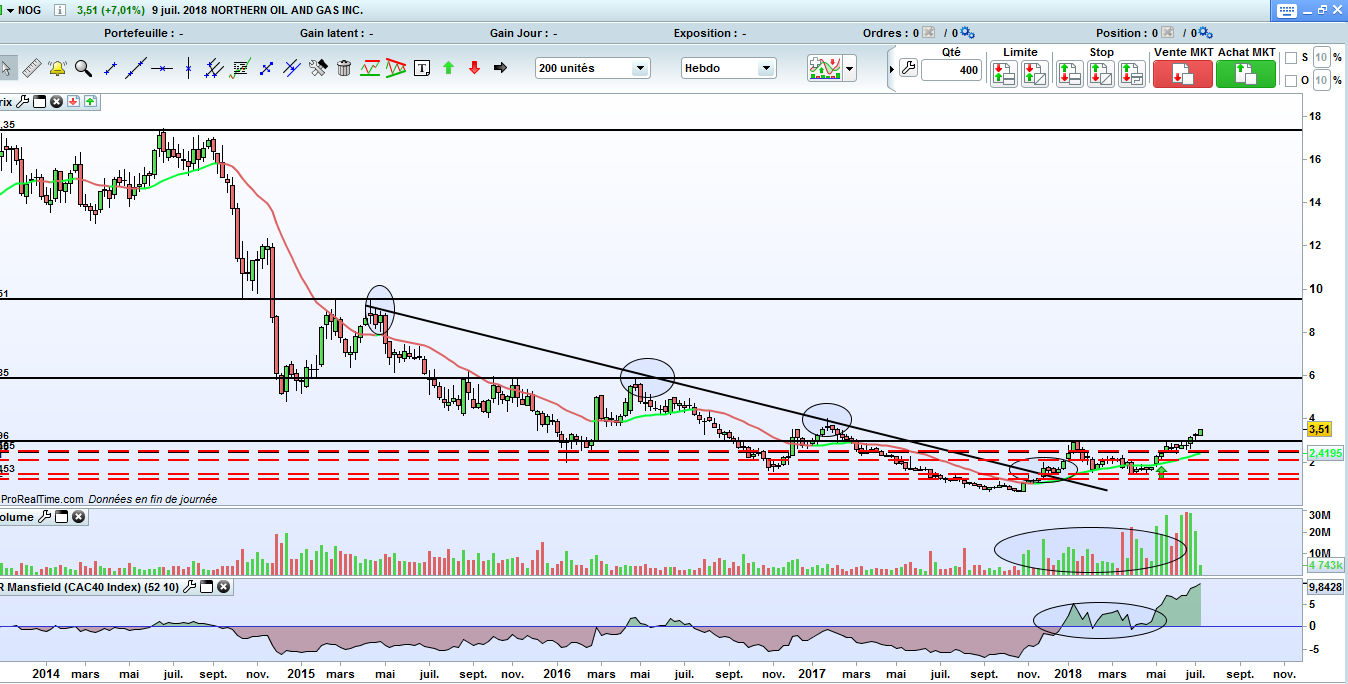
Task: Open the Hebdo timeframe dropdown
Action: (x=729, y=68)
